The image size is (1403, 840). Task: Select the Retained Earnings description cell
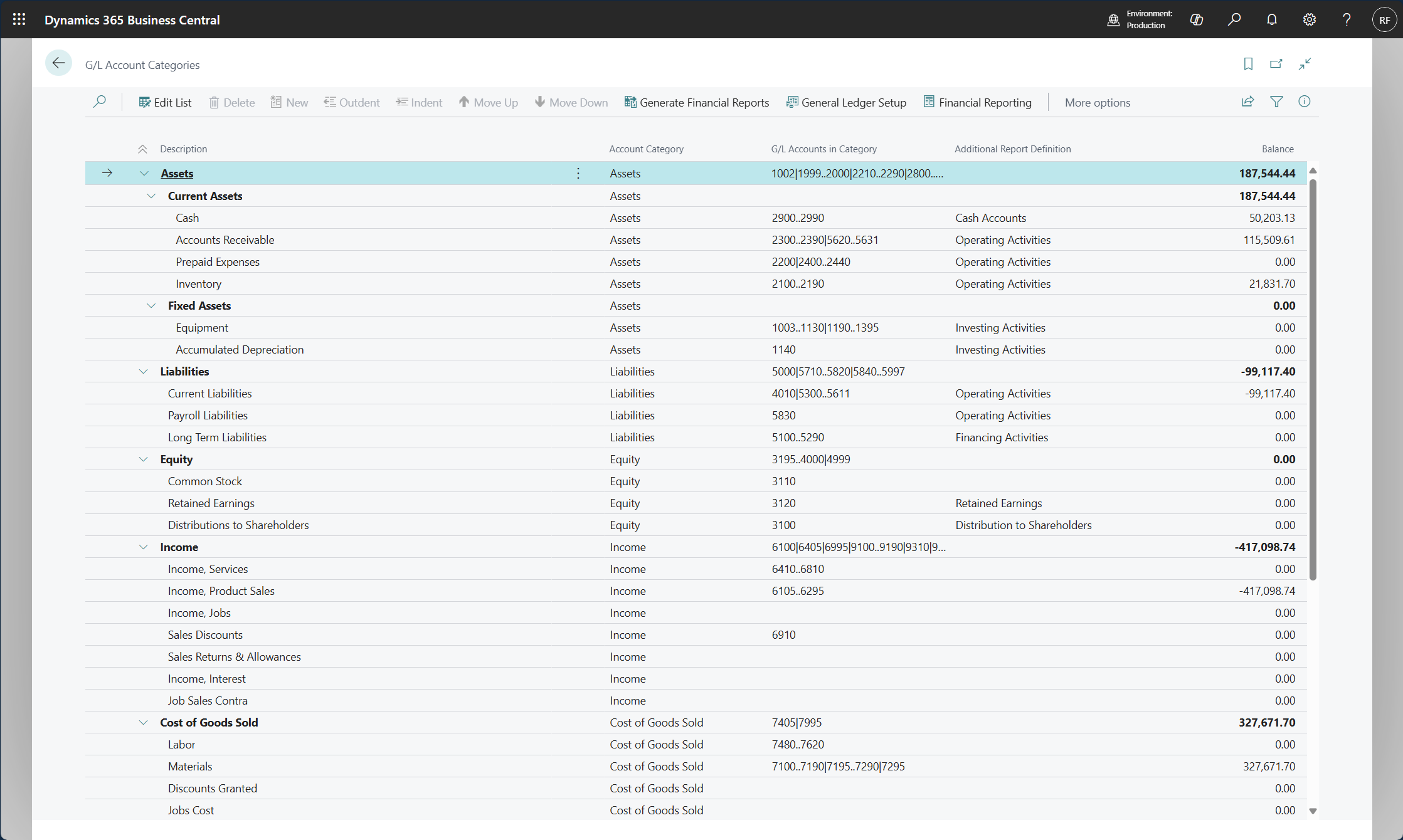[x=211, y=503]
